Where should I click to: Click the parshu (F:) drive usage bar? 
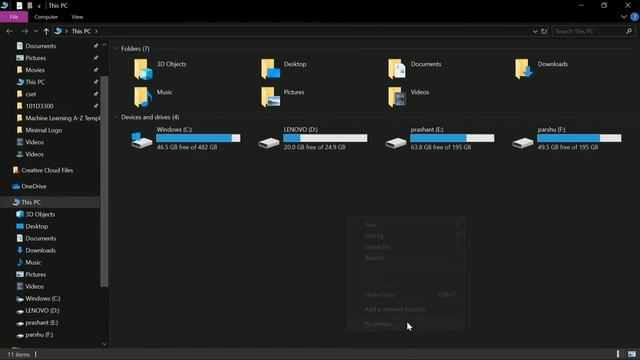(579, 138)
